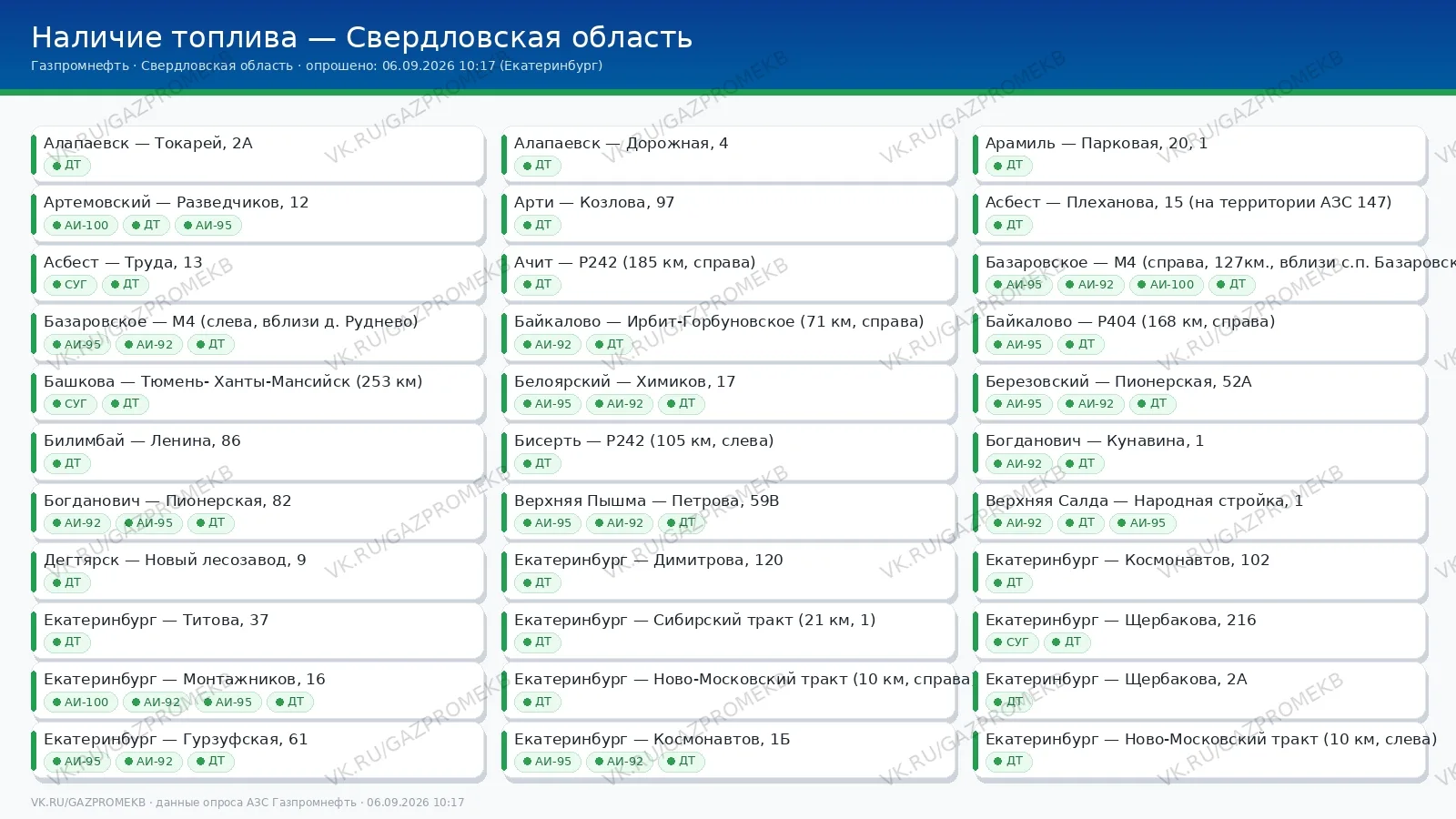
Task: Click the АИ-100 tag under Екатеринбург — Монтажников, 16
Action: 81,702
